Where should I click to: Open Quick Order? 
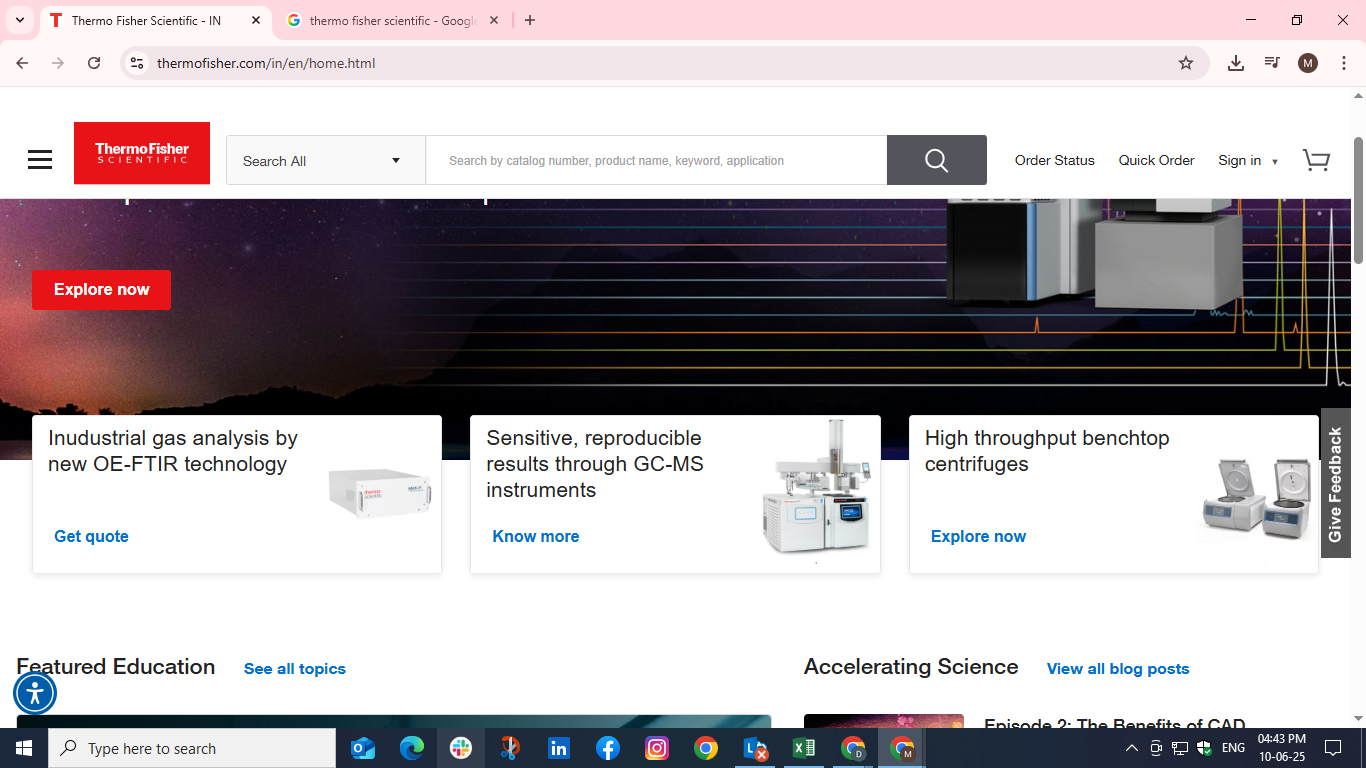(1156, 160)
